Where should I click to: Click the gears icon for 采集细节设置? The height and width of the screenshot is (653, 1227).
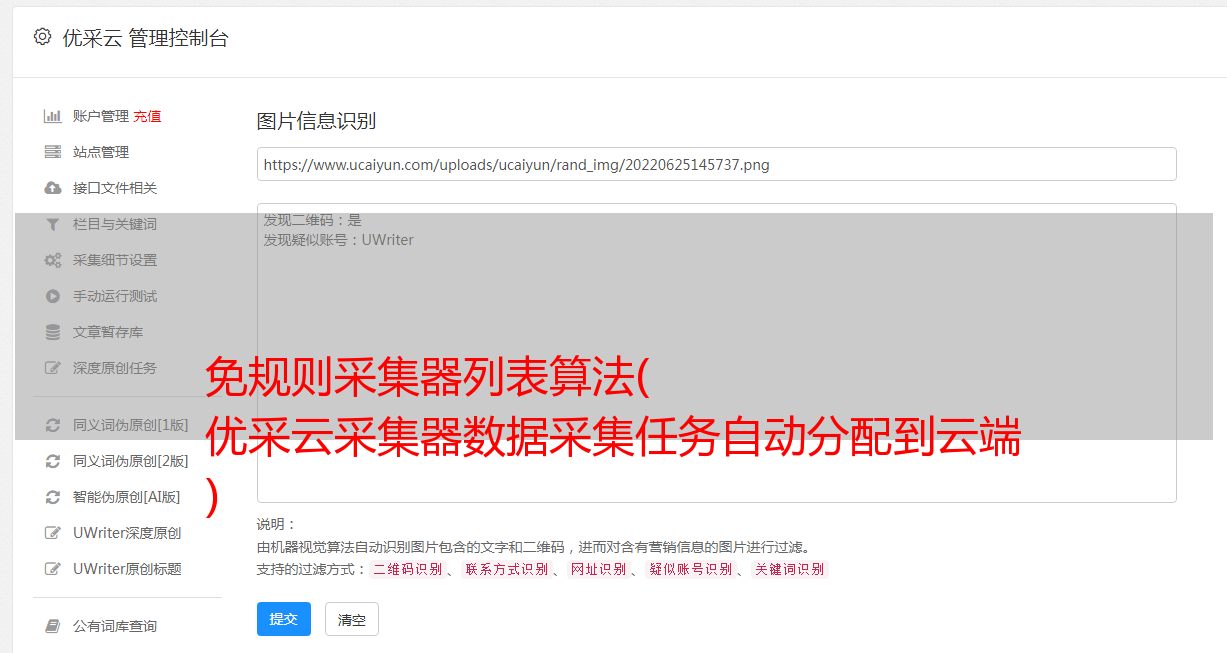coord(53,260)
